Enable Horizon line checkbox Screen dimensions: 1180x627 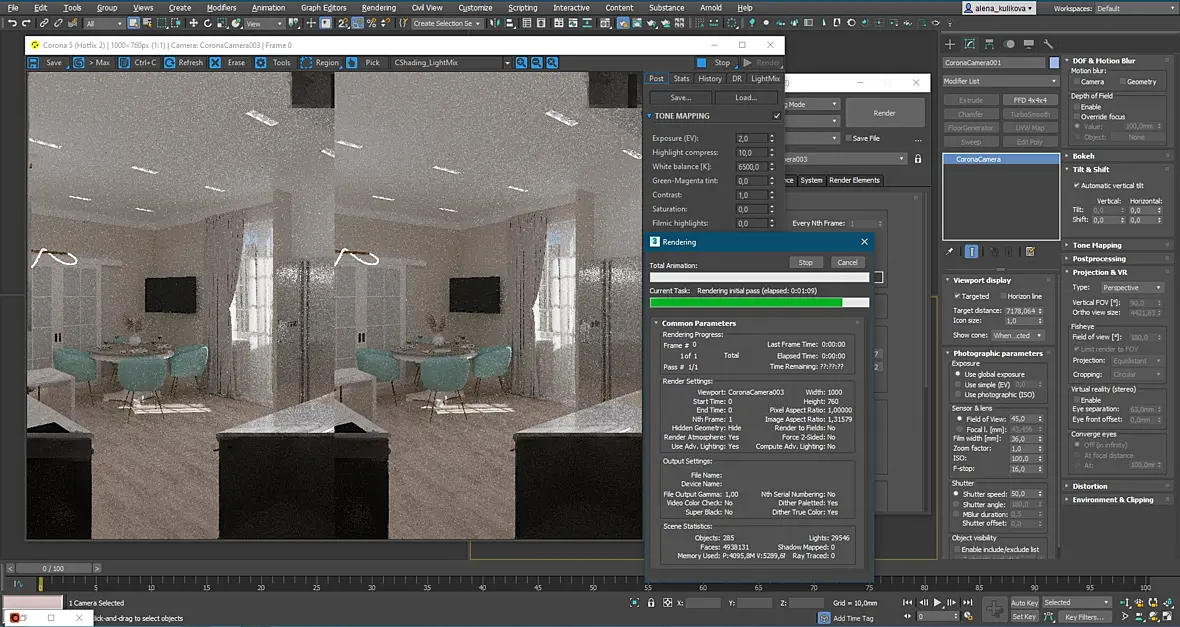coord(1002,296)
